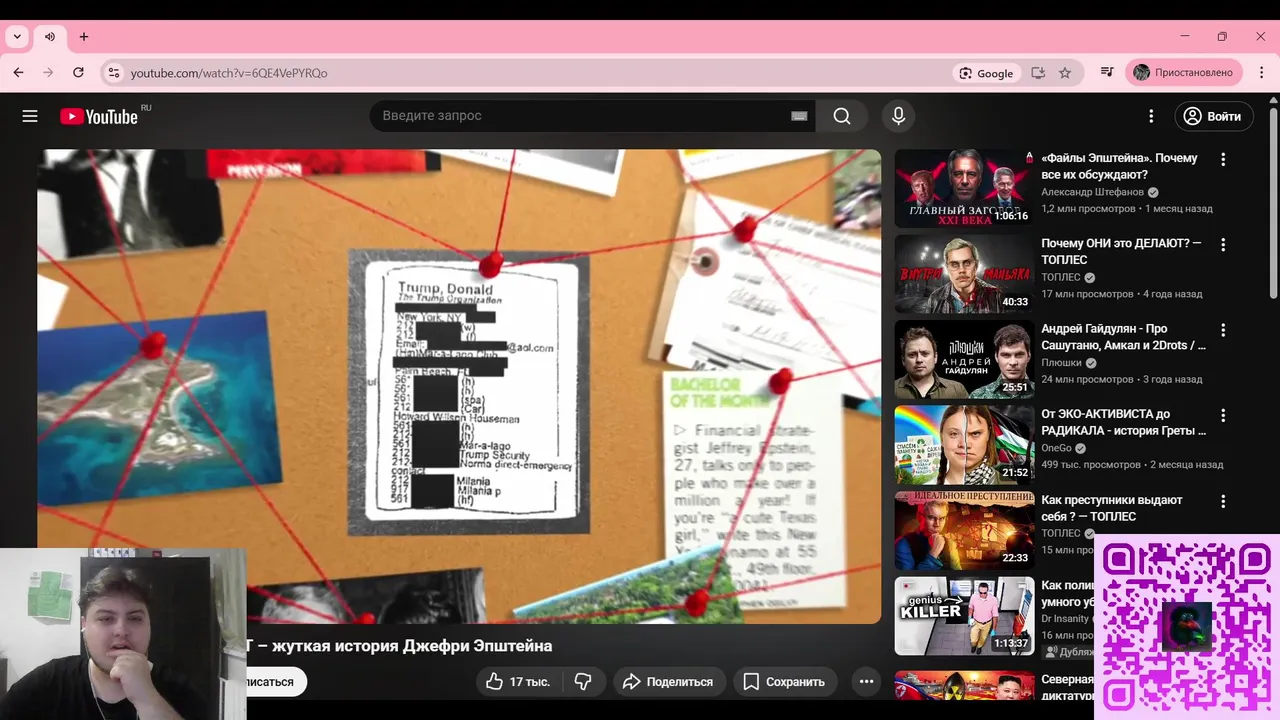Open the OneGo channel name
The height and width of the screenshot is (720, 1280).
(x=1056, y=448)
